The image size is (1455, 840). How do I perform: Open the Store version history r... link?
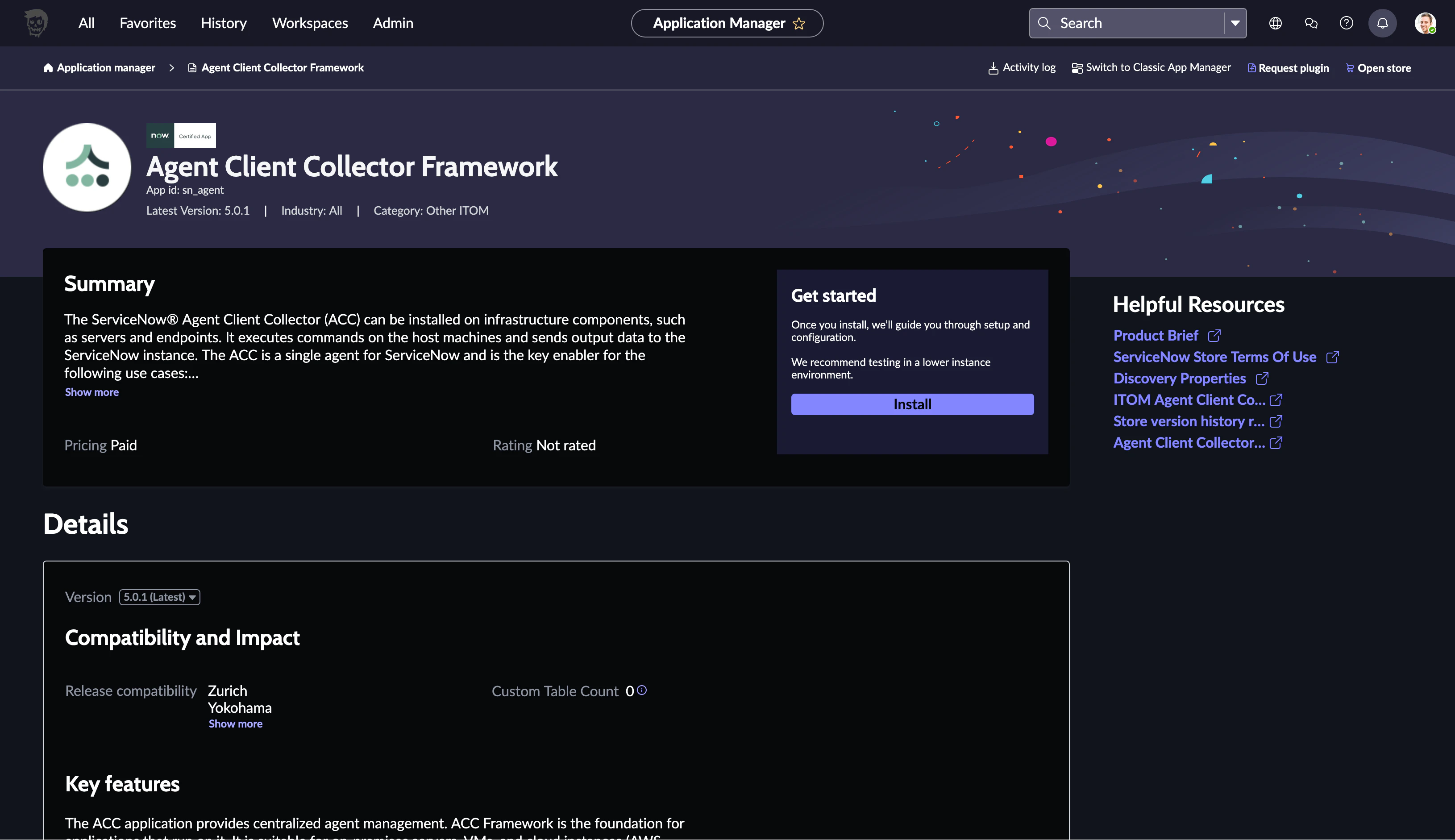pyautogui.click(x=1189, y=421)
